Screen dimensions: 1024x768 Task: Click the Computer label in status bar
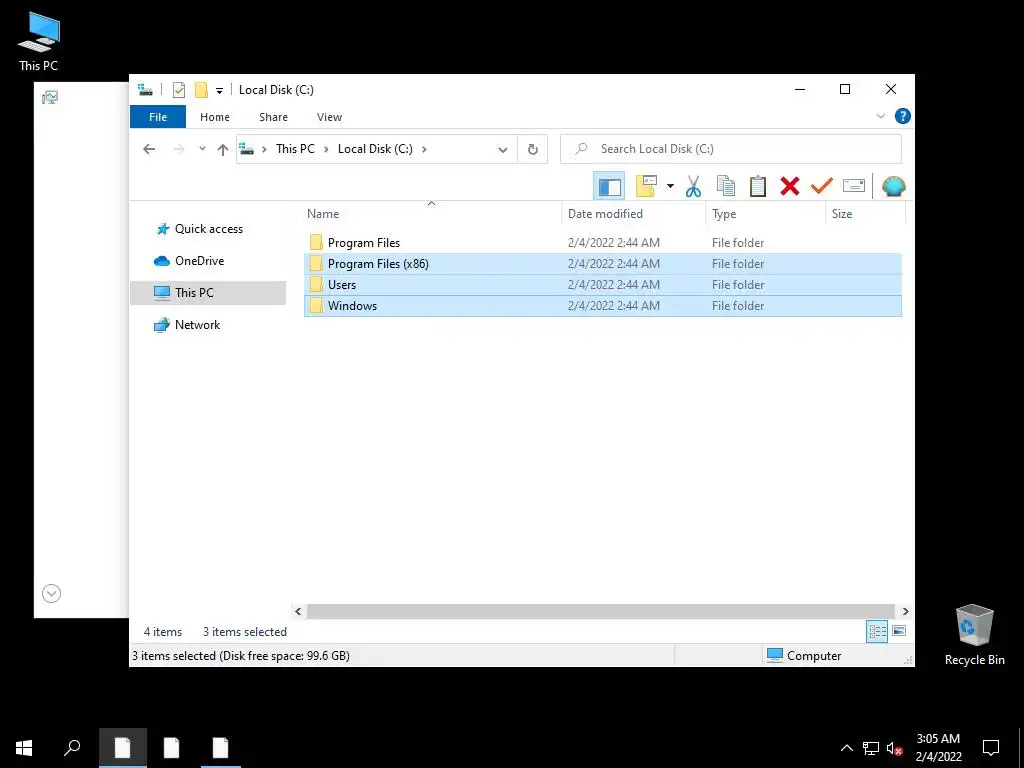(814, 656)
